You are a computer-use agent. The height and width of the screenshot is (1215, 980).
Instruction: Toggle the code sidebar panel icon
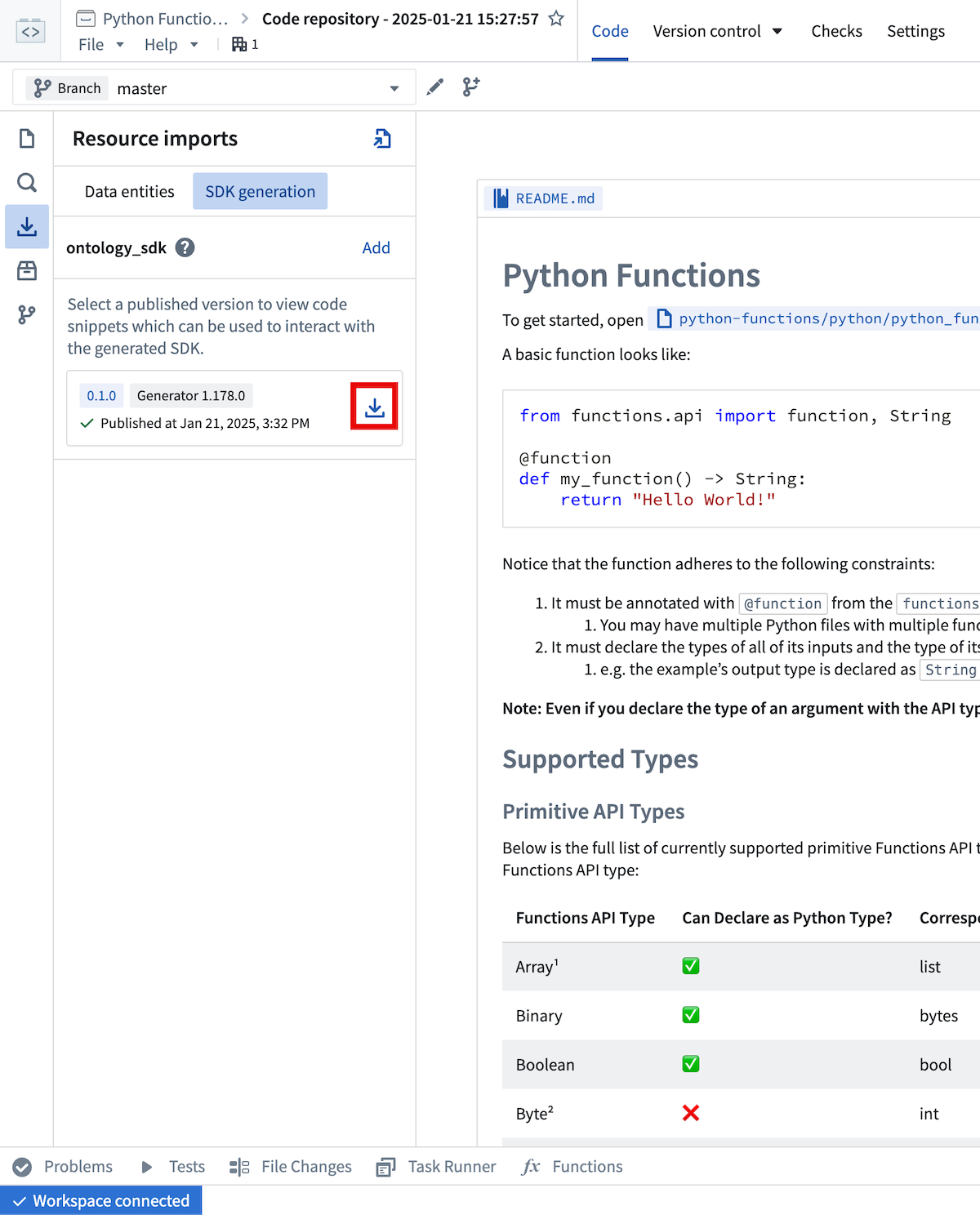click(x=30, y=31)
